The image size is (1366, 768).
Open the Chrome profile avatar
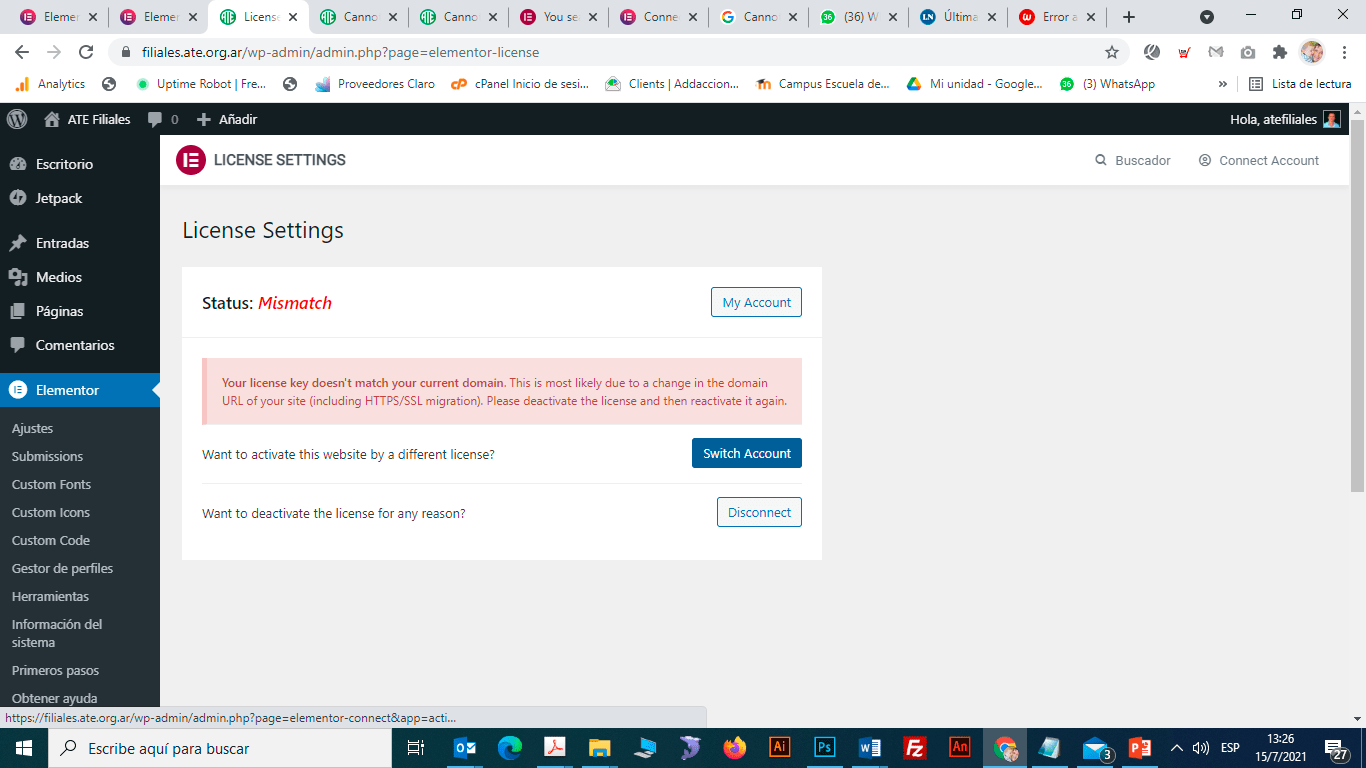pyautogui.click(x=1312, y=52)
